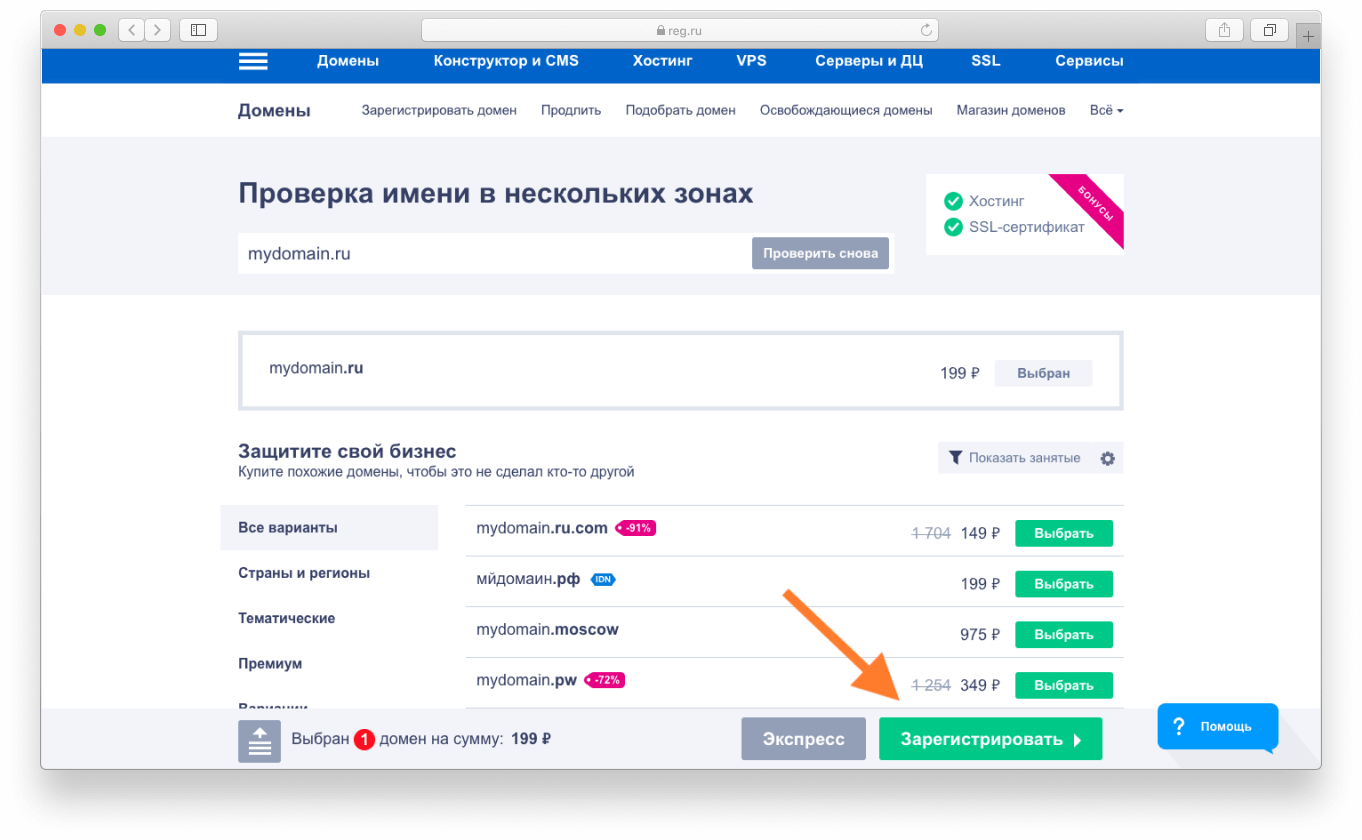Click the Домены section heading link
The width and height of the screenshot is (1362, 840).
coord(274,111)
